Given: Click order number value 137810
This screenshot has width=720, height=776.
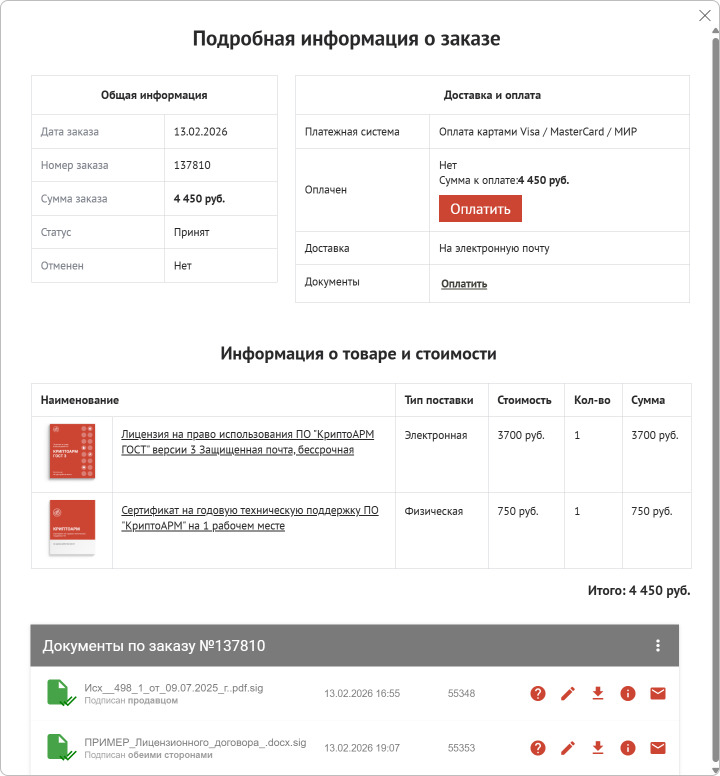Looking at the screenshot, I should [x=192, y=165].
